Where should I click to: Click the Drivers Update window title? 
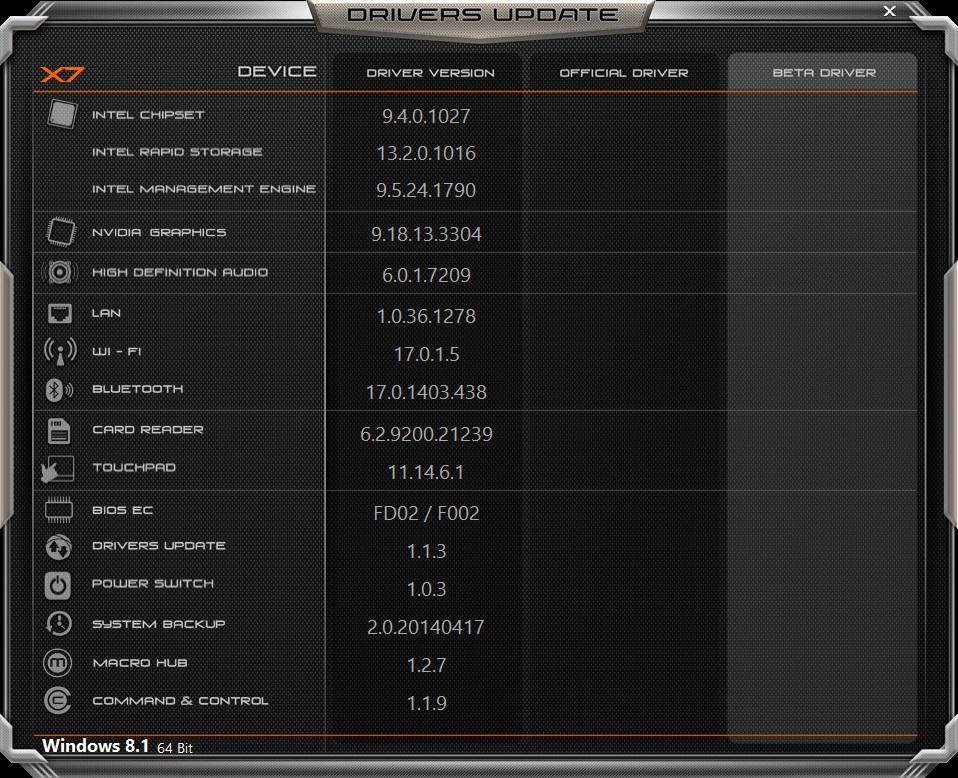482,15
